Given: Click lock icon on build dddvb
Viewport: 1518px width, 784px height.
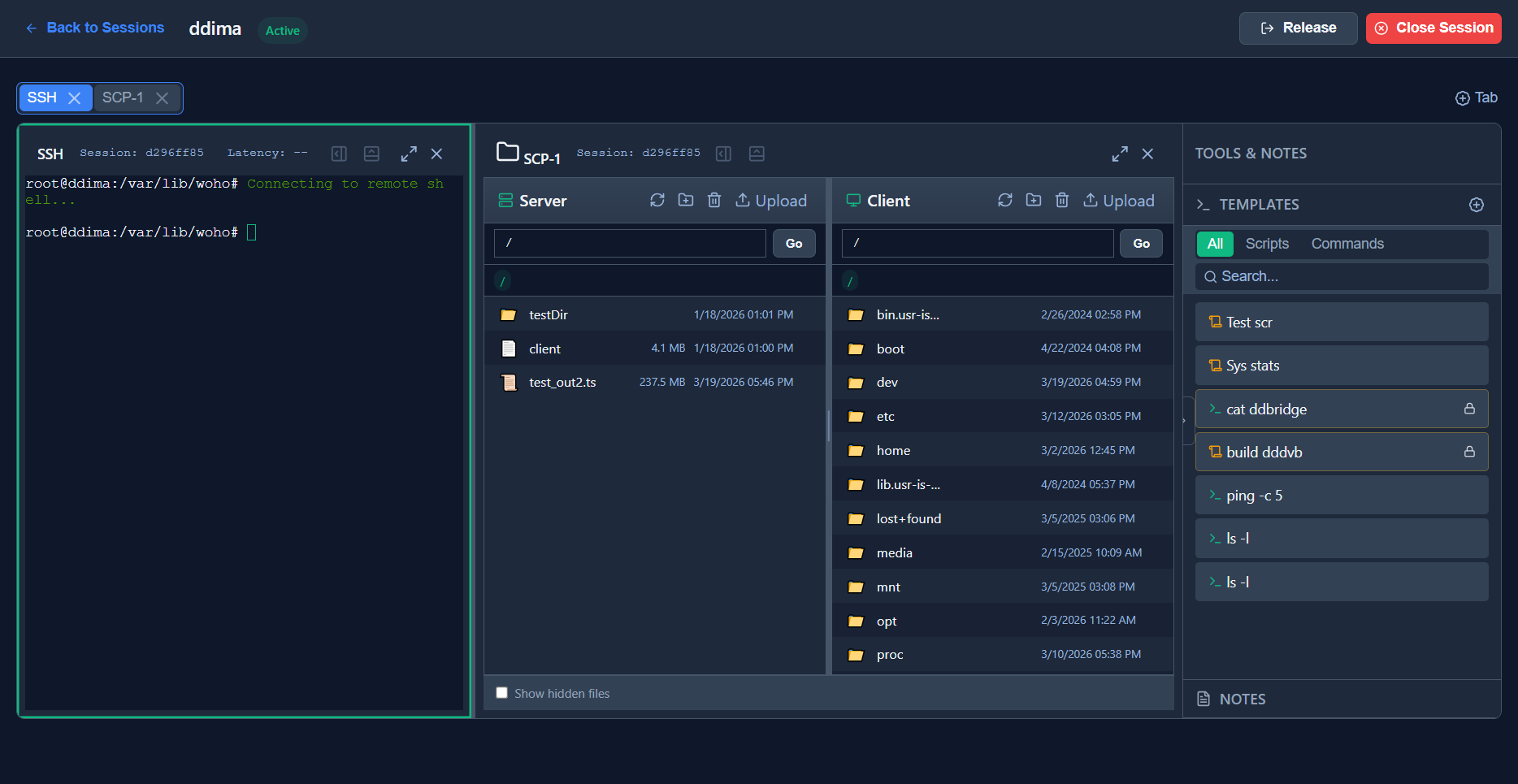Looking at the screenshot, I should point(1469,452).
